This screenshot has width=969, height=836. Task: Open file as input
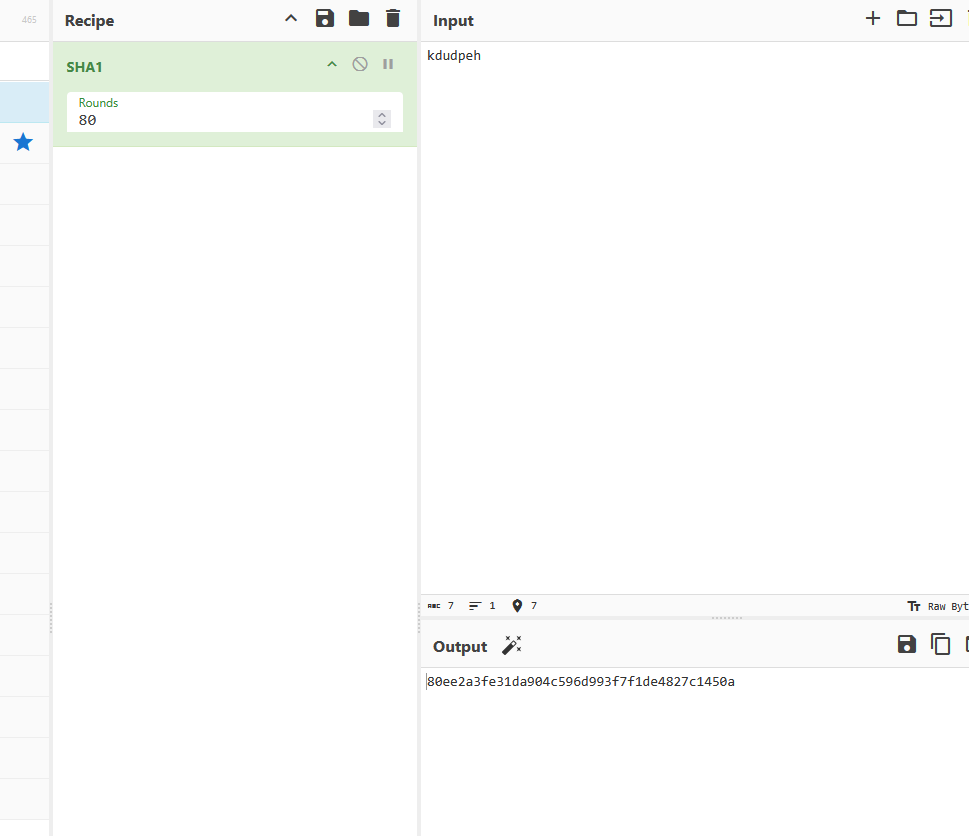coord(941,19)
